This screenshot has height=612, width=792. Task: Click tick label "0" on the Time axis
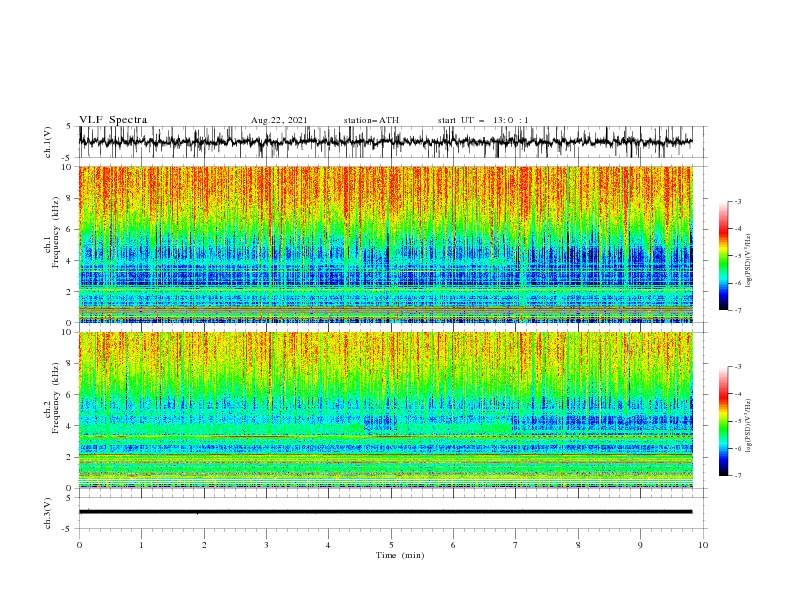coord(79,545)
